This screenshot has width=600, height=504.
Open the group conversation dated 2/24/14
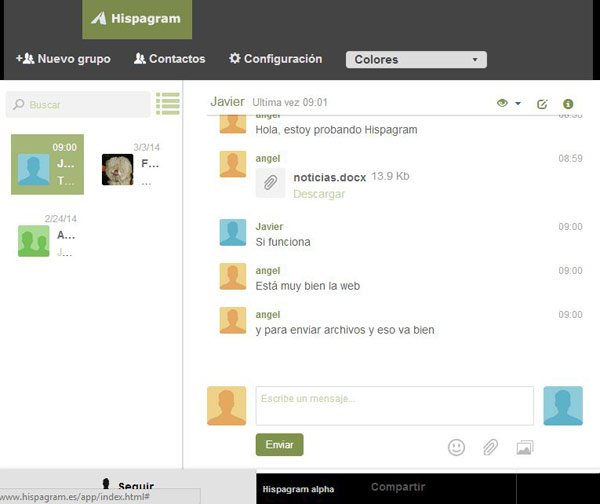pyautogui.click(x=47, y=236)
